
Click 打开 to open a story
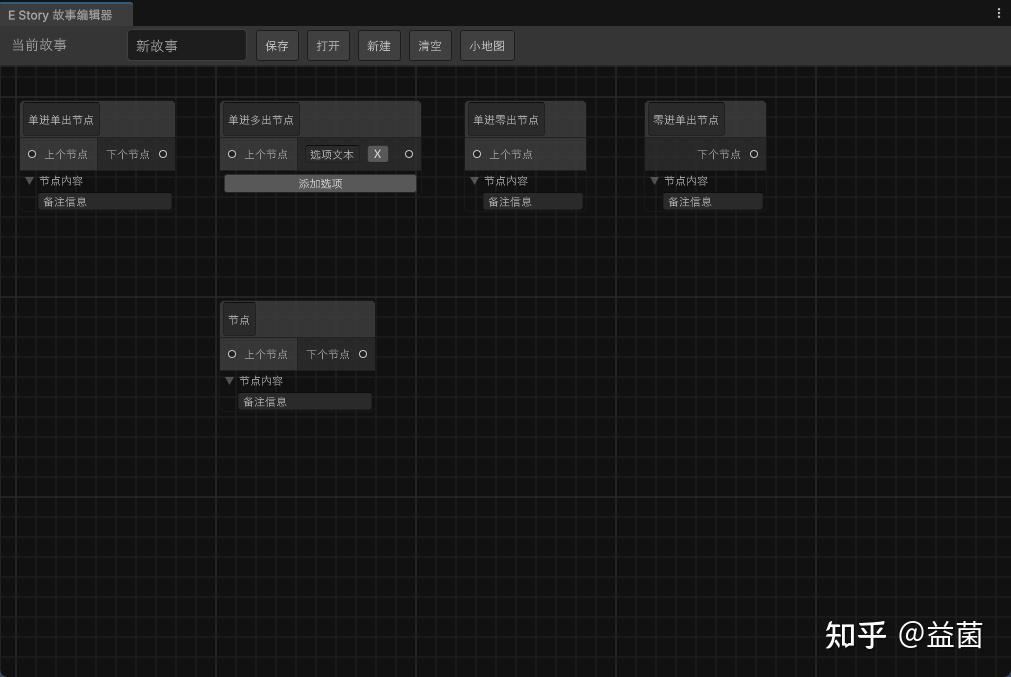[x=328, y=45]
